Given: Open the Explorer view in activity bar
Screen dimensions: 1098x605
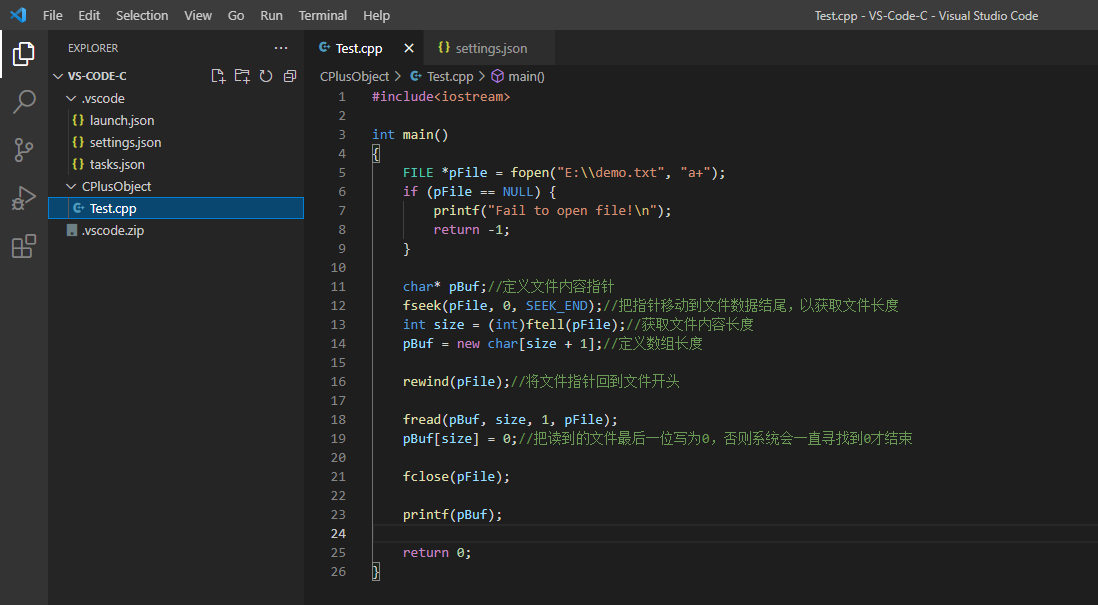Looking at the screenshot, I should coord(24,54).
